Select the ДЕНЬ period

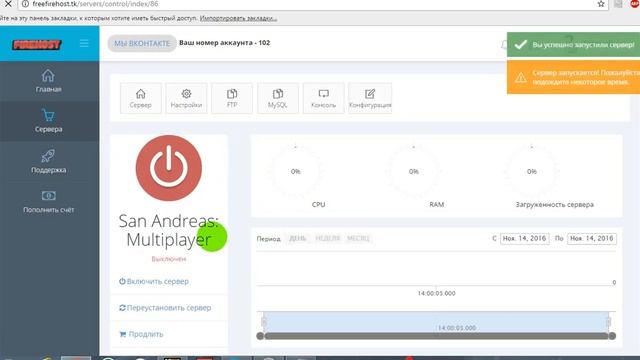[x=297, y=238]
